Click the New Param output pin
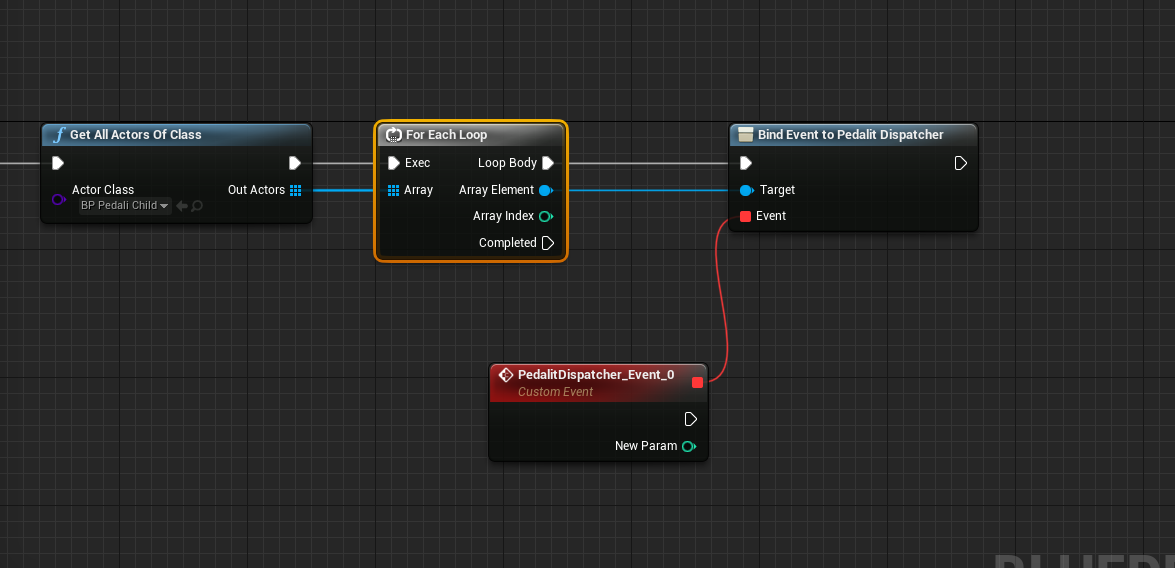 (x=689, y=447)
